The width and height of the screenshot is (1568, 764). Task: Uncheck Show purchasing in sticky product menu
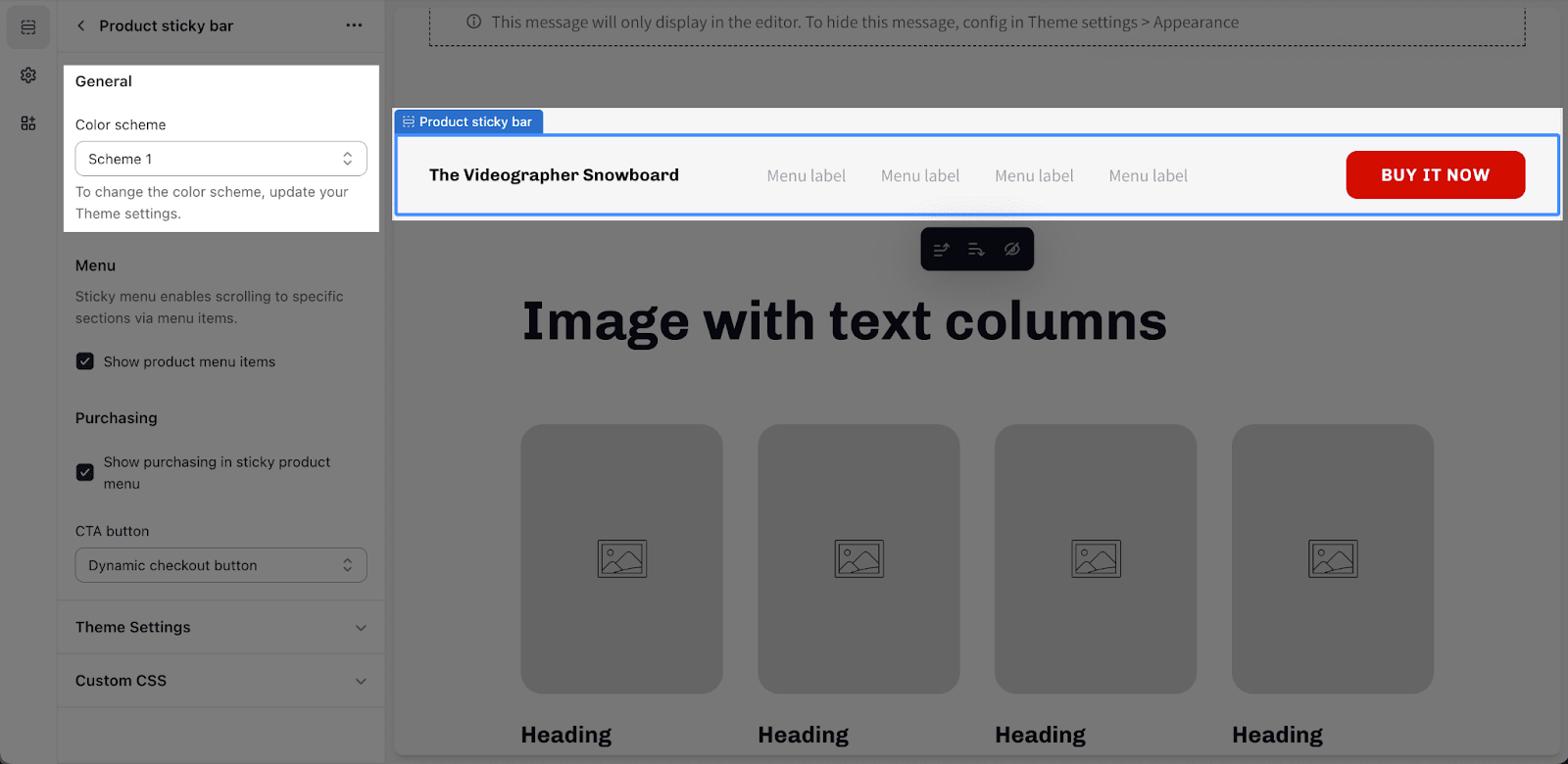click(x=85, y=472)
